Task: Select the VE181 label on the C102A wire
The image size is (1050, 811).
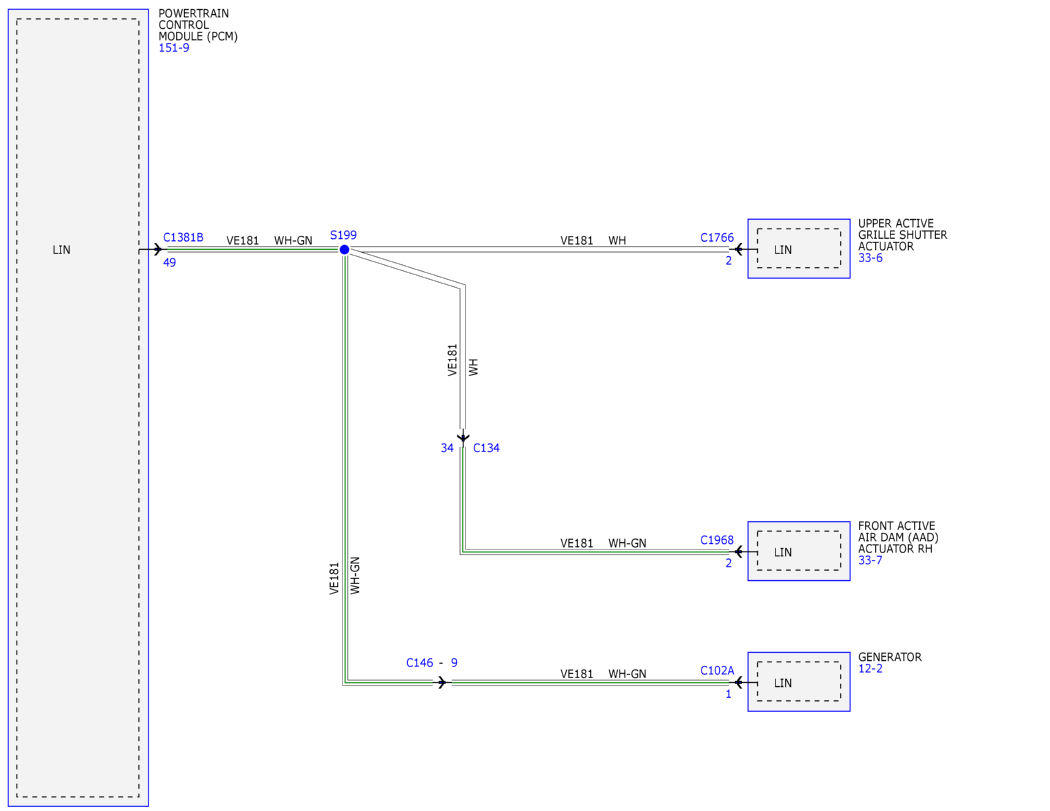Action: point(577,674)
